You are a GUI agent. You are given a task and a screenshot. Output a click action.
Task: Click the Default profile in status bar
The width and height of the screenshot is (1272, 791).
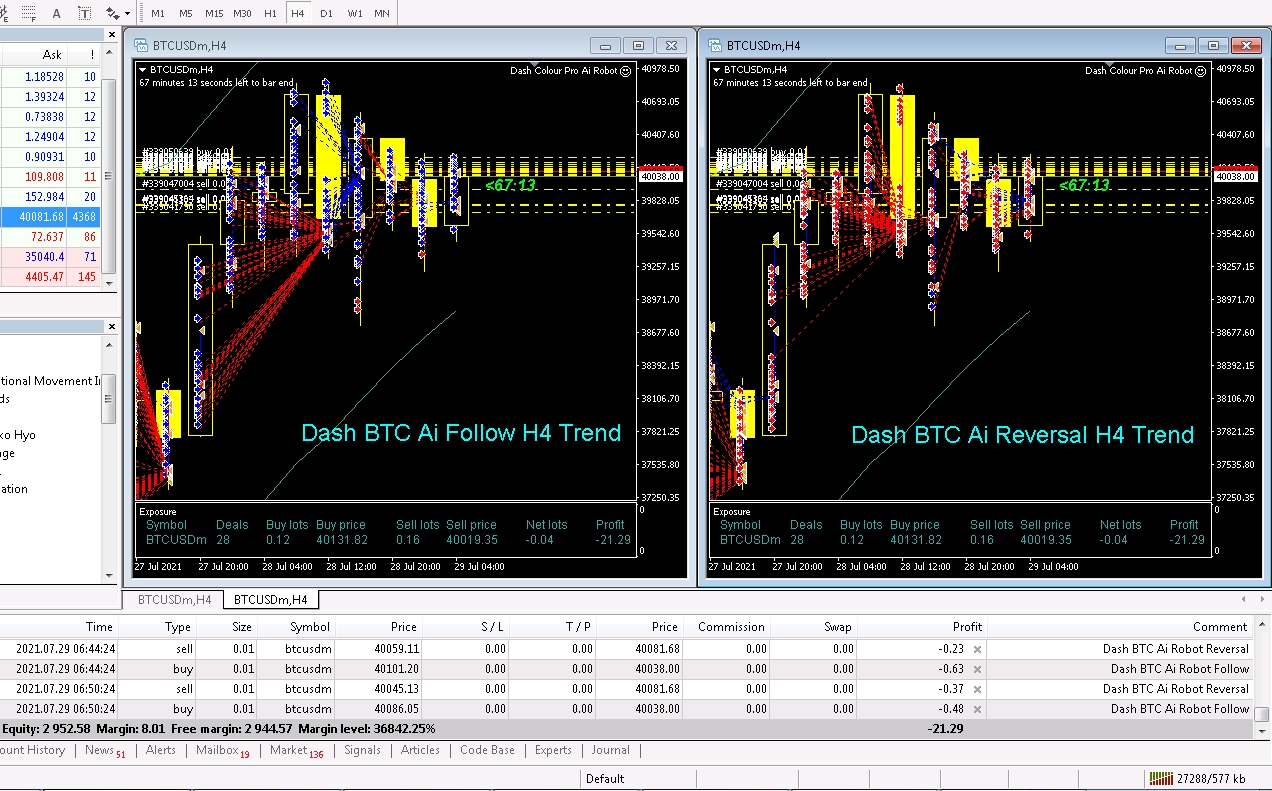point(605,779)
